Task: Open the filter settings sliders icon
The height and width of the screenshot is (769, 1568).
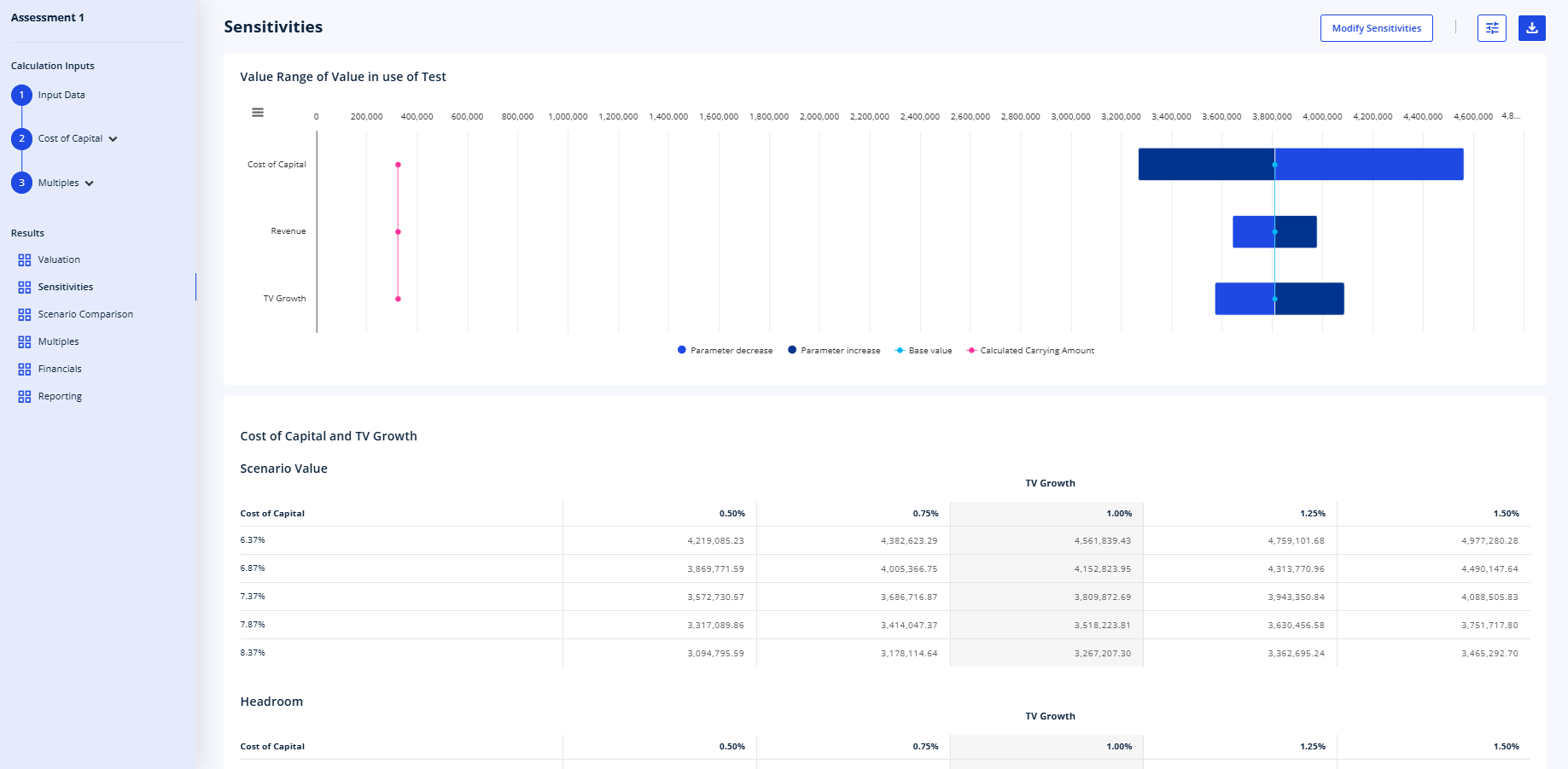Action: pos(1492,28)
